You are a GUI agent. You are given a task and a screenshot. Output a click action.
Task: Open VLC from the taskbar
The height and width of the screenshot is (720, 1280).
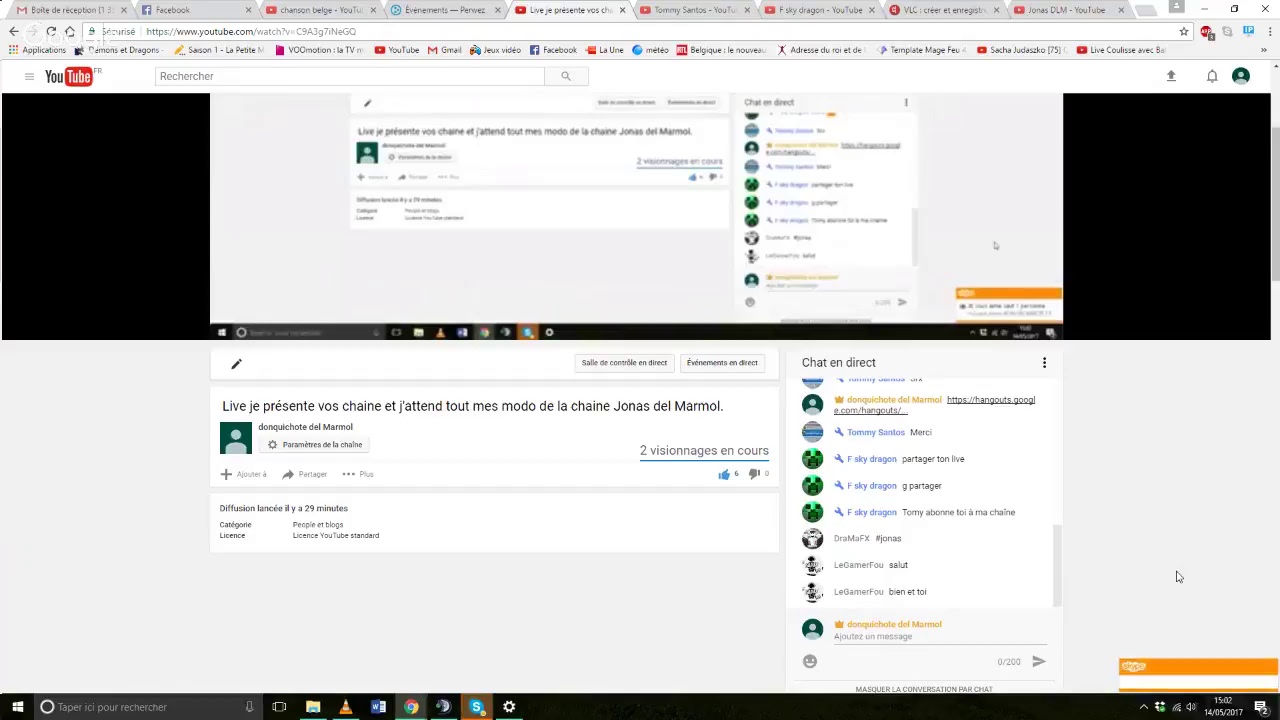[345, 707]
